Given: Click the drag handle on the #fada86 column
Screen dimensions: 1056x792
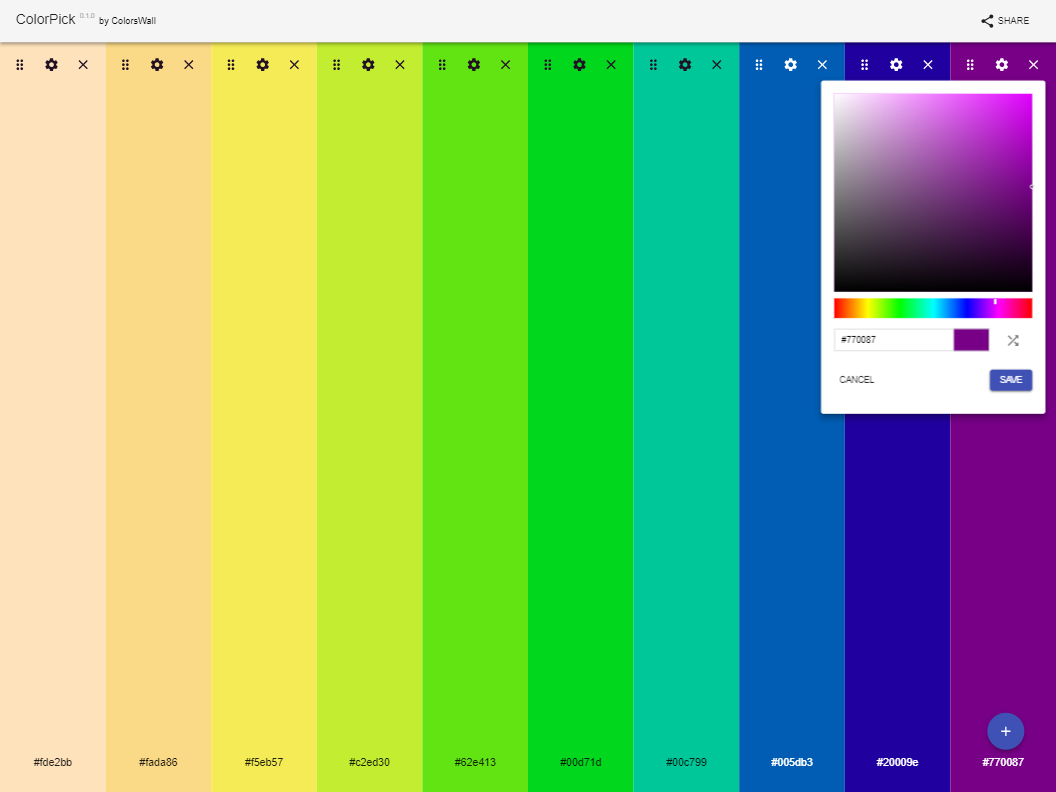Looking at the screenshot, I should [125, 64].
